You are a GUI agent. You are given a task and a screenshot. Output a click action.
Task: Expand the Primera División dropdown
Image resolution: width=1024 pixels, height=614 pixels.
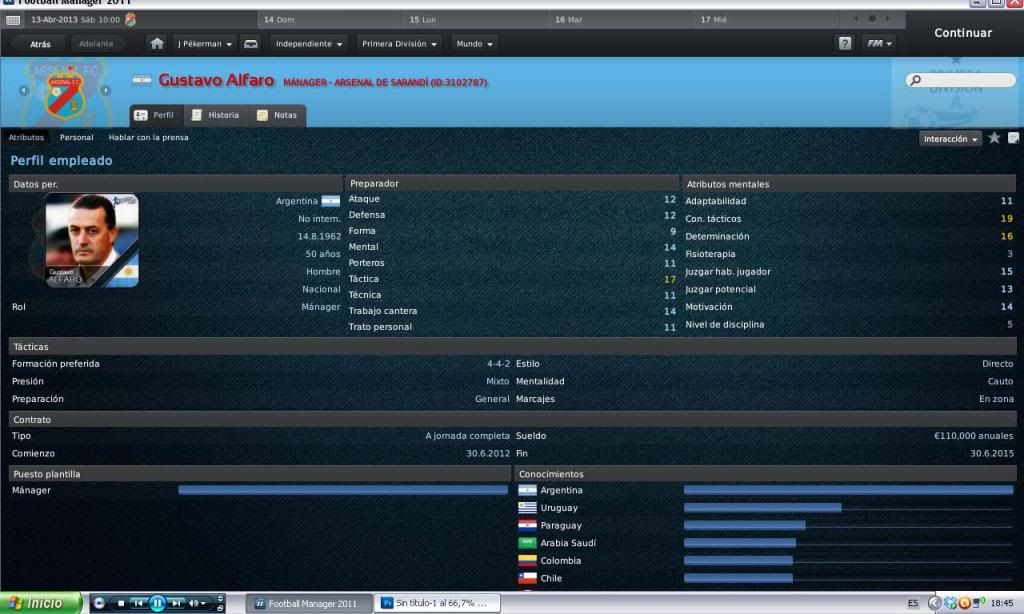(x=399, y=44)
